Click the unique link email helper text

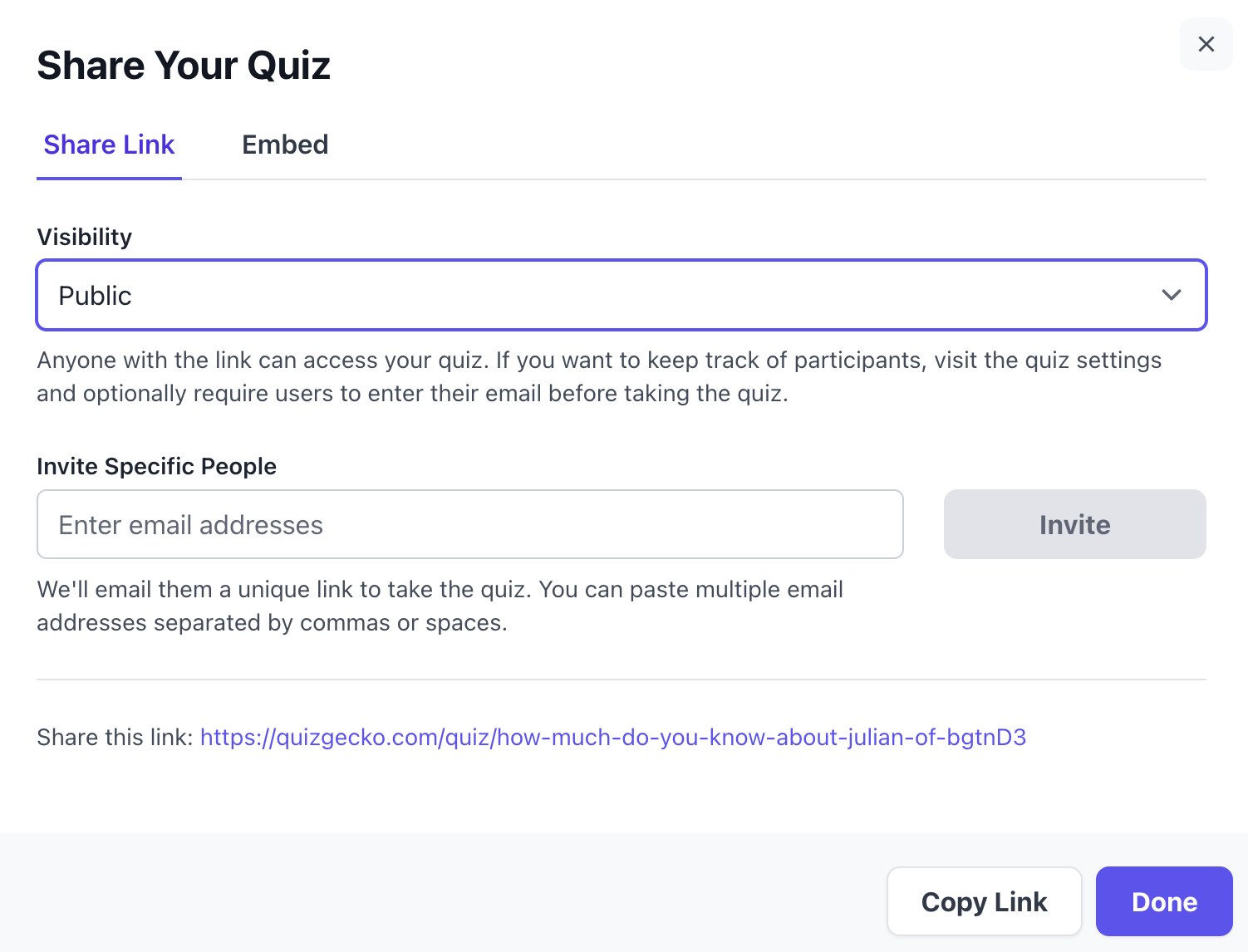[x=440, y=606]
